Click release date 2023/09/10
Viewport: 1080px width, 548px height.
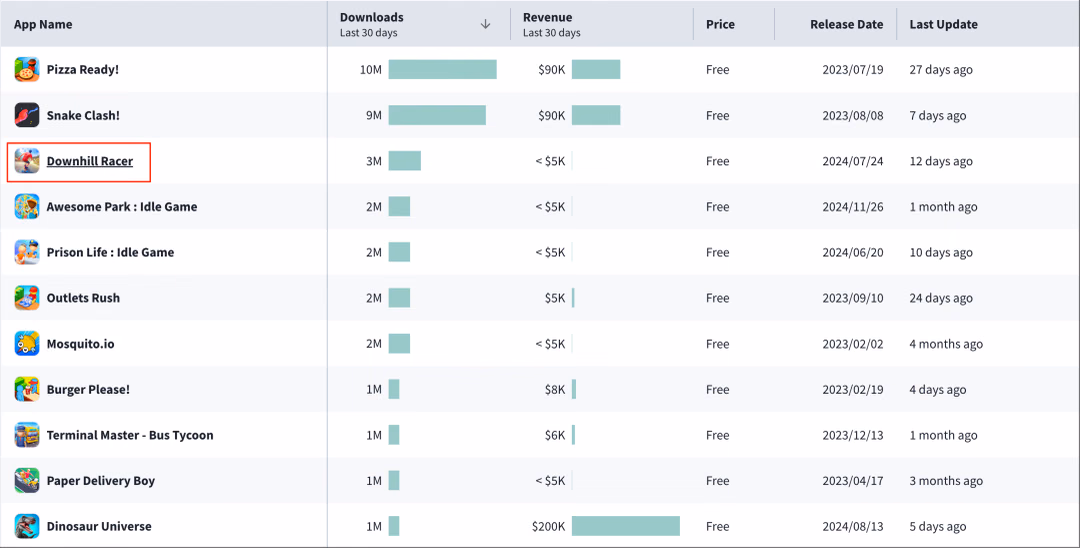point(853,298)
